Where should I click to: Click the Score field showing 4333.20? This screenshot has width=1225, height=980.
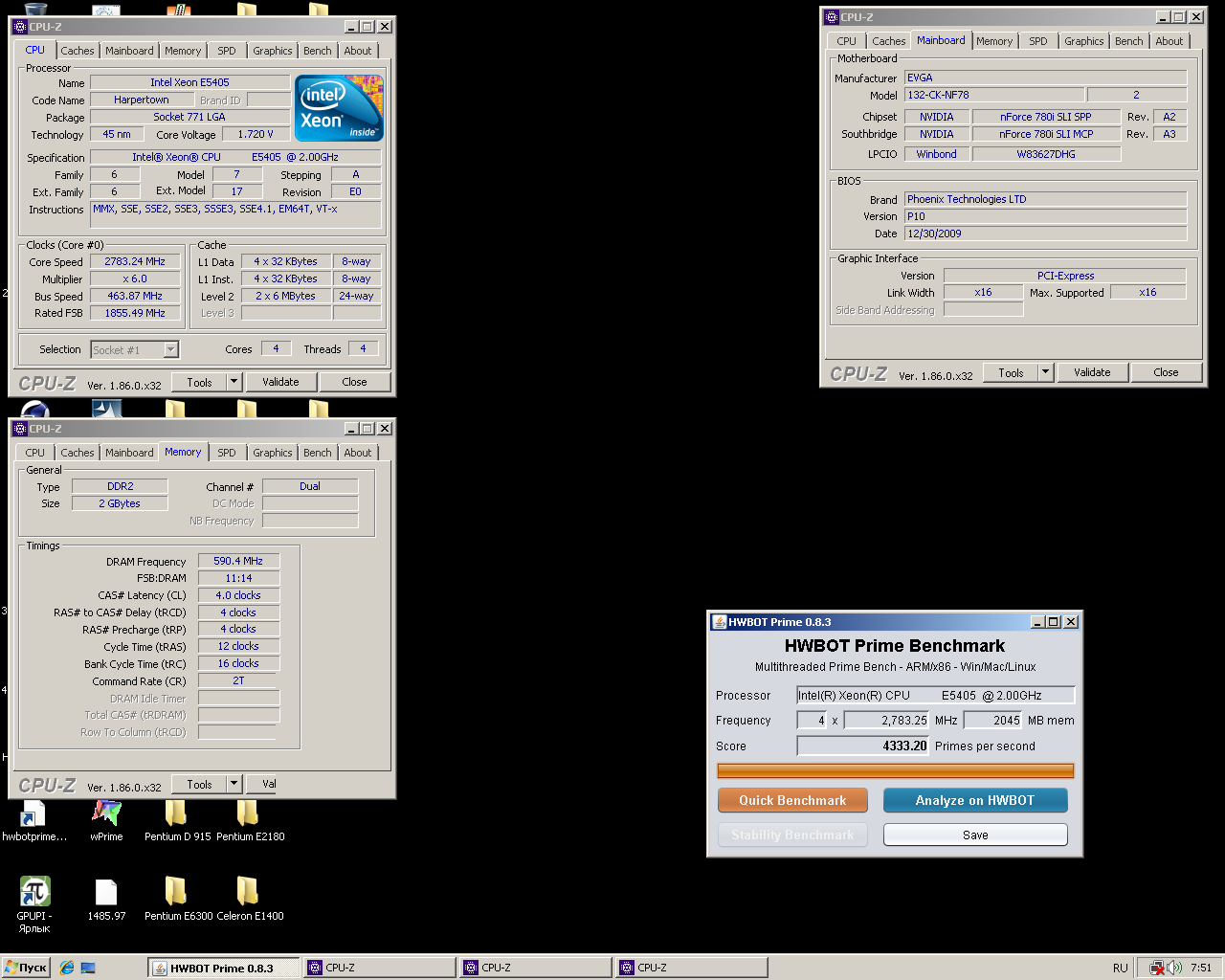pos(863,746)
